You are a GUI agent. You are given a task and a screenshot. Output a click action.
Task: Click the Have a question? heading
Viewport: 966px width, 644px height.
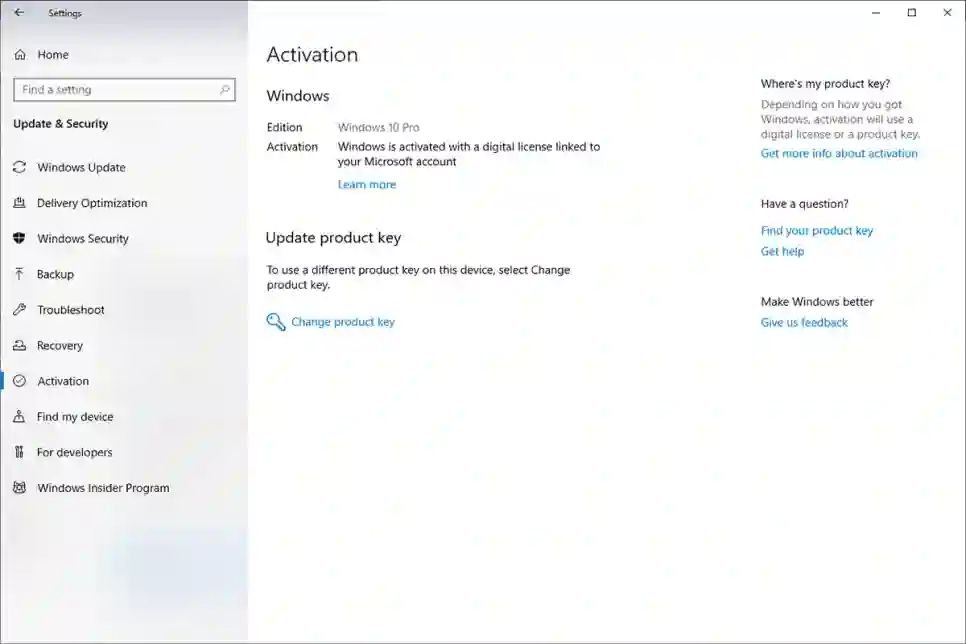804,204
